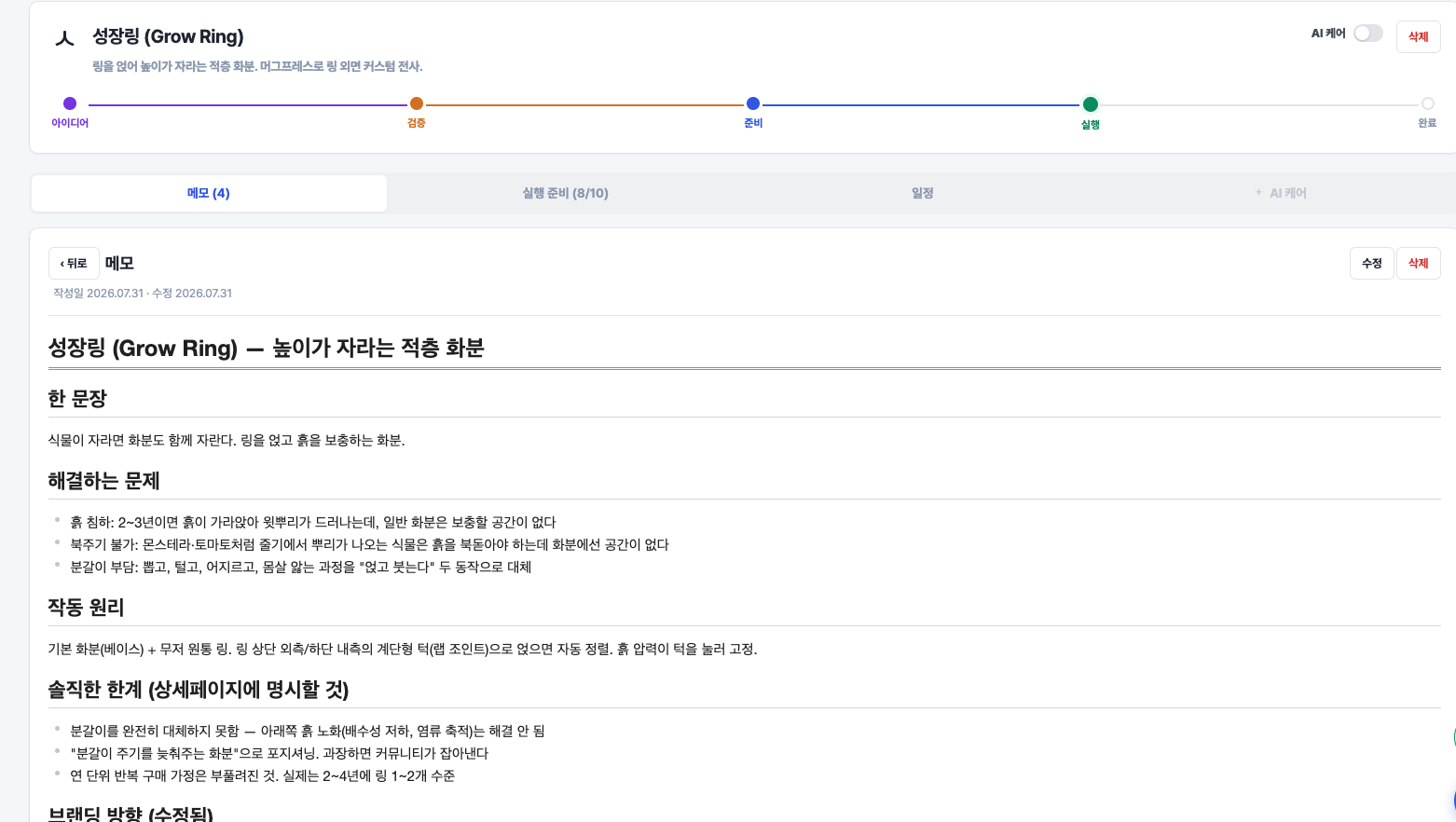Select the 준비 stage dot
Screen dimensions: 1456x822
point(753,103)
